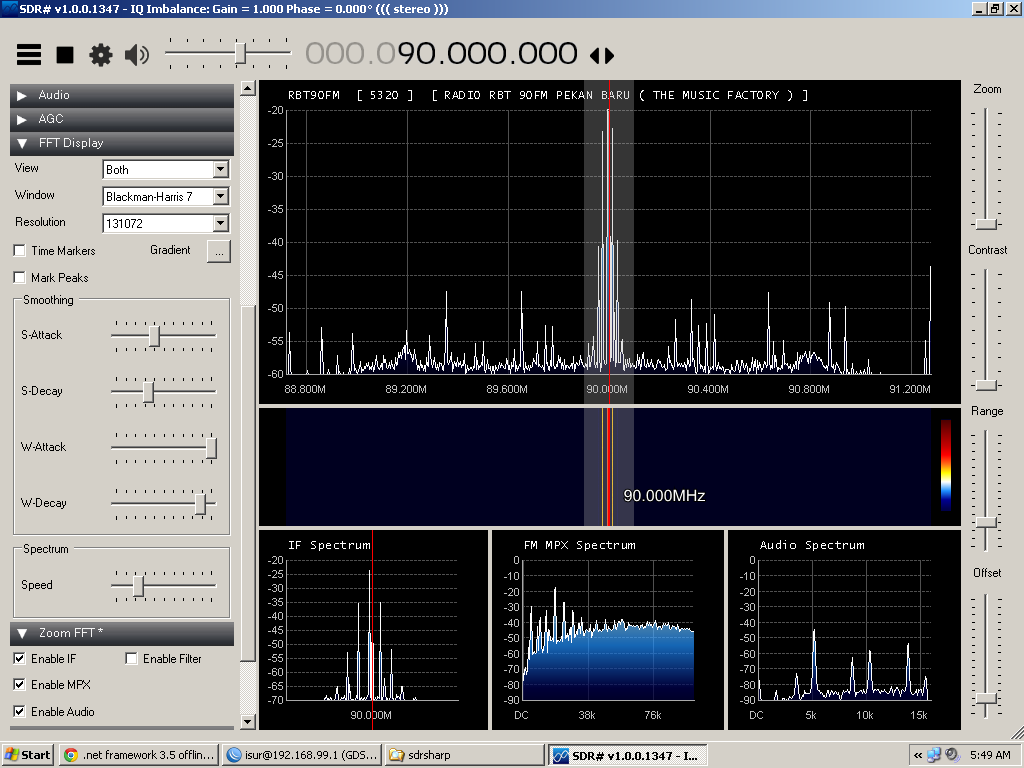Screen dimensions: 1024x768
Task: Open the Windows Start button
Action: pyautogui.click(x=27, y=755)
